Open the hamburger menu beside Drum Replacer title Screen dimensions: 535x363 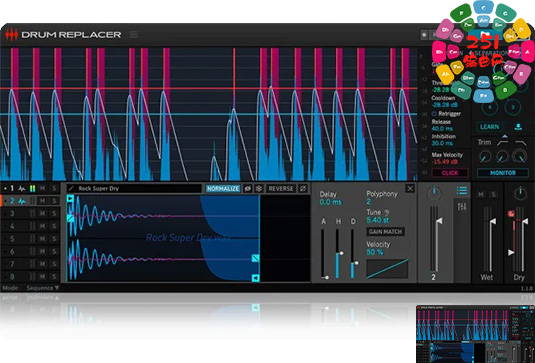click(x=134, y=35)
